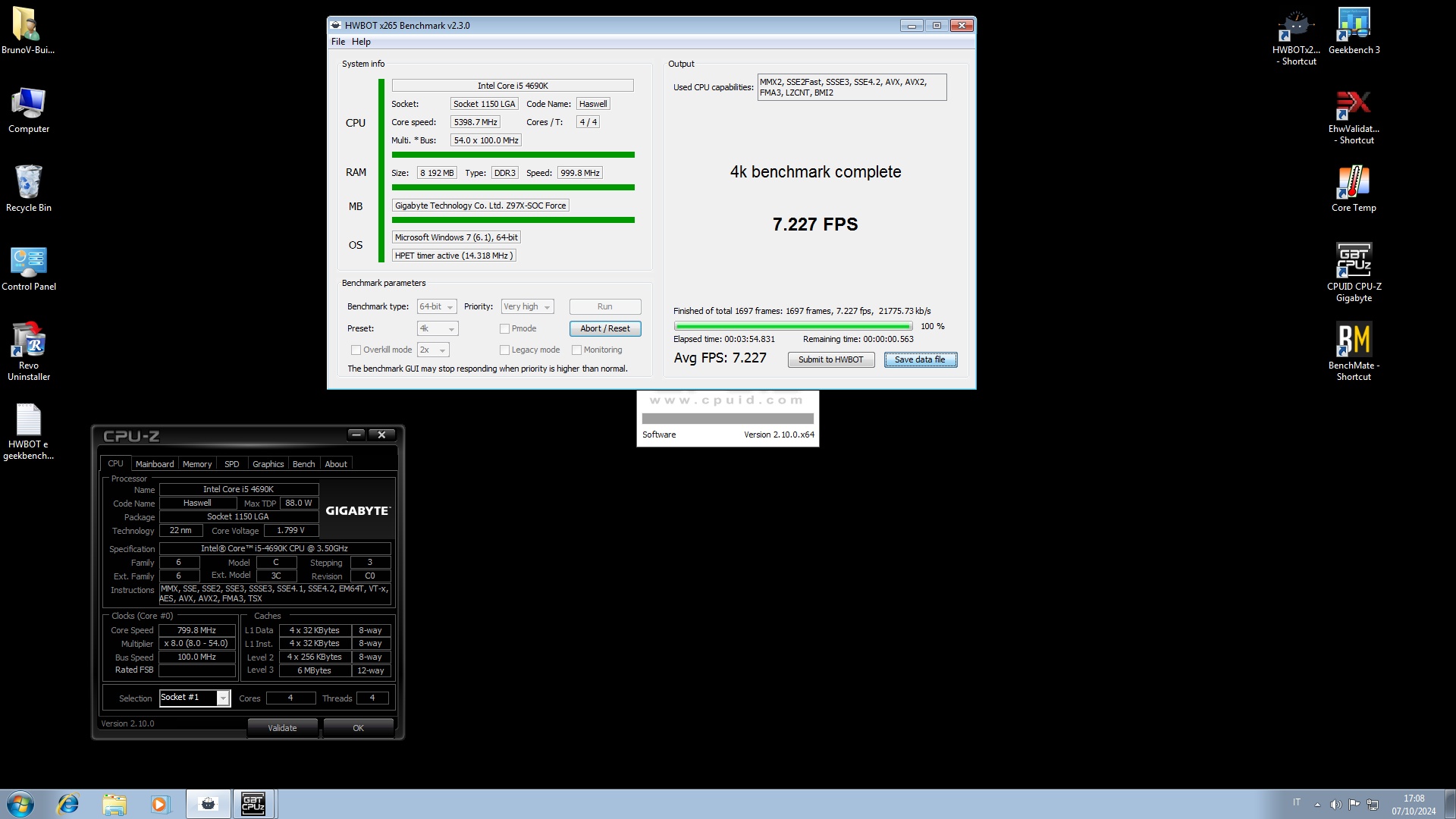
Task: Switch to CPU-Z Gigabyte taskbar button
Action: [253, 804]
